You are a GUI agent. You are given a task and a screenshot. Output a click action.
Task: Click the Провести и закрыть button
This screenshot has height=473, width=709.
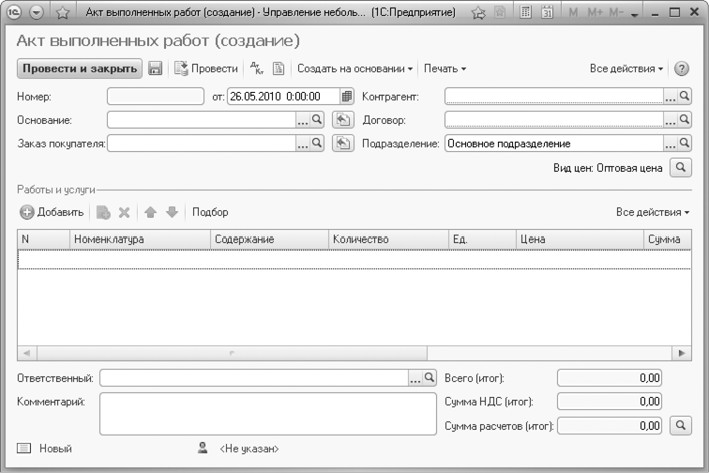pos(78,69)
